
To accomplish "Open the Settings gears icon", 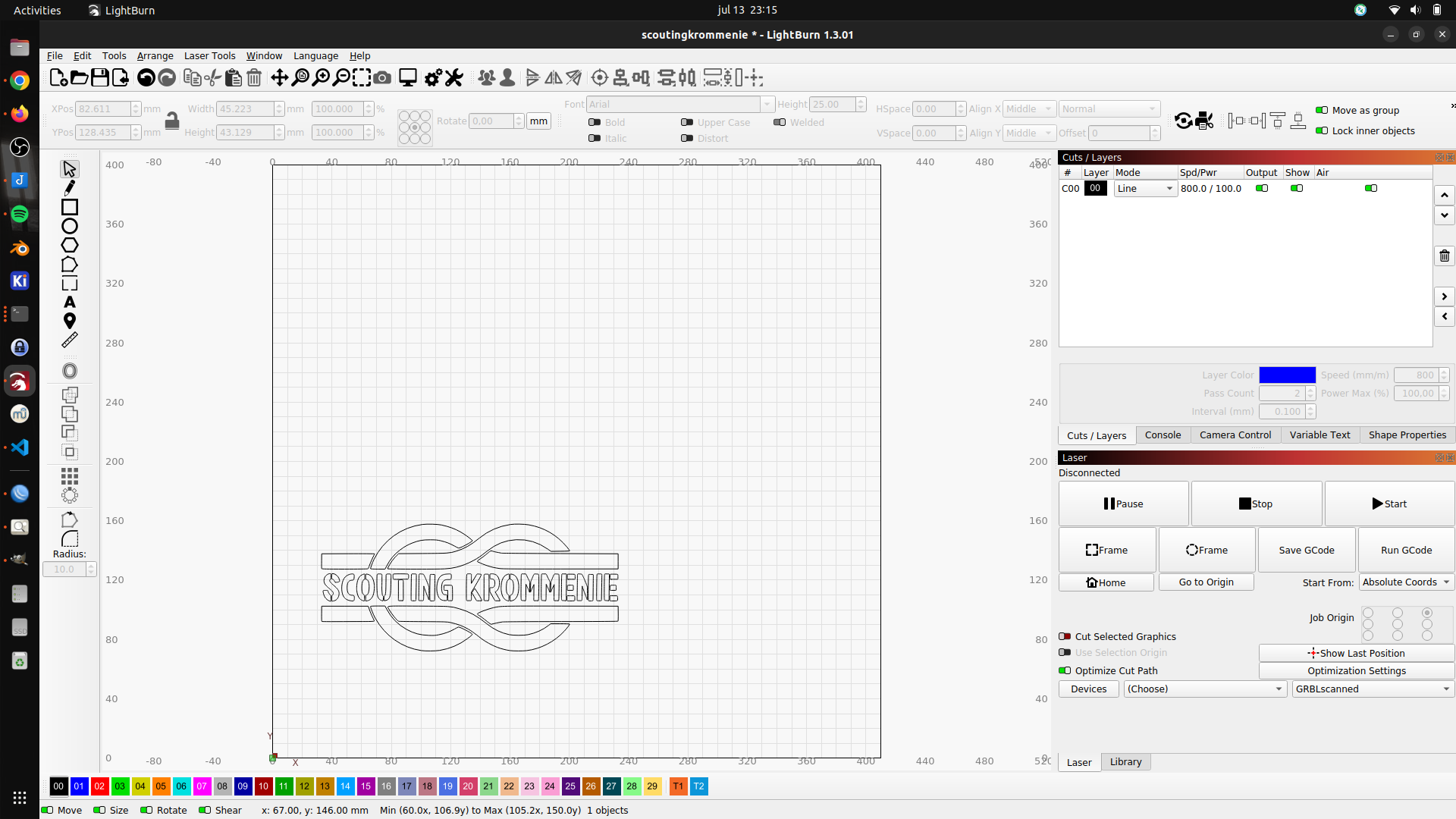I will tap(433, 77).
